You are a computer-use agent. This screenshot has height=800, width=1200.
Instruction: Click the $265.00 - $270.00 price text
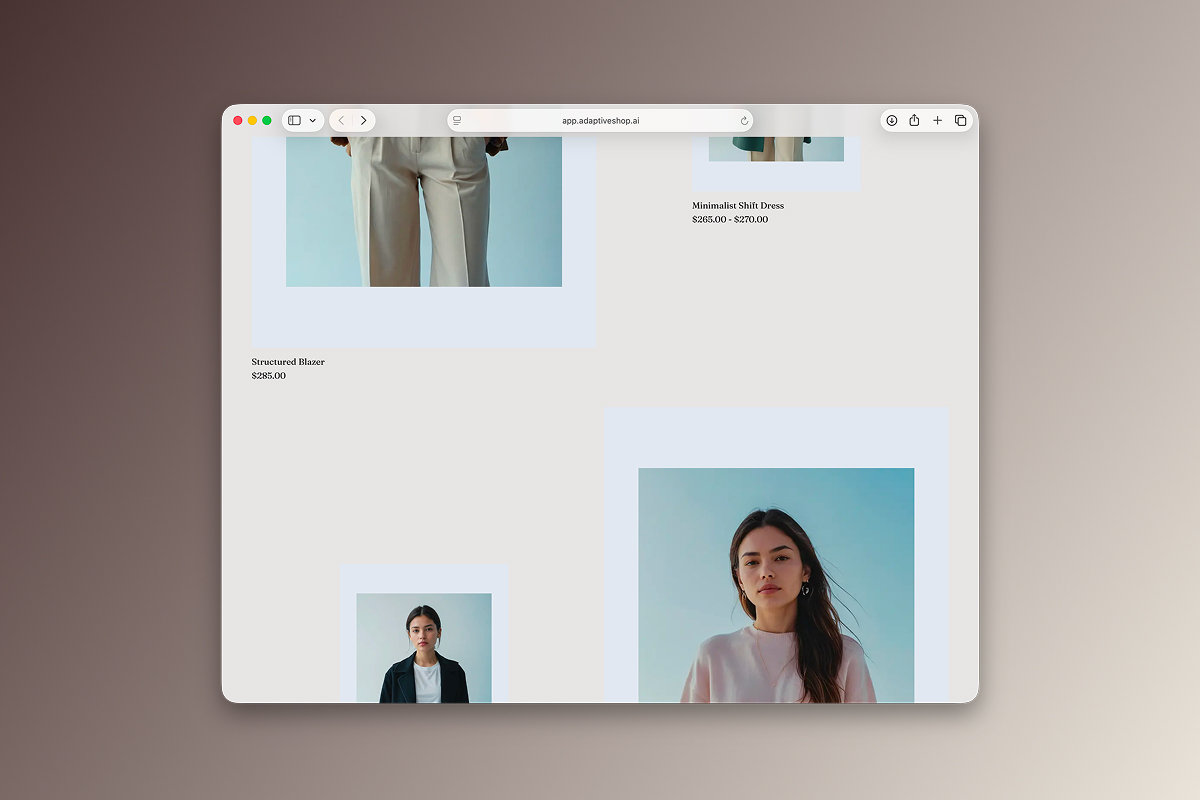pos(729,219)
